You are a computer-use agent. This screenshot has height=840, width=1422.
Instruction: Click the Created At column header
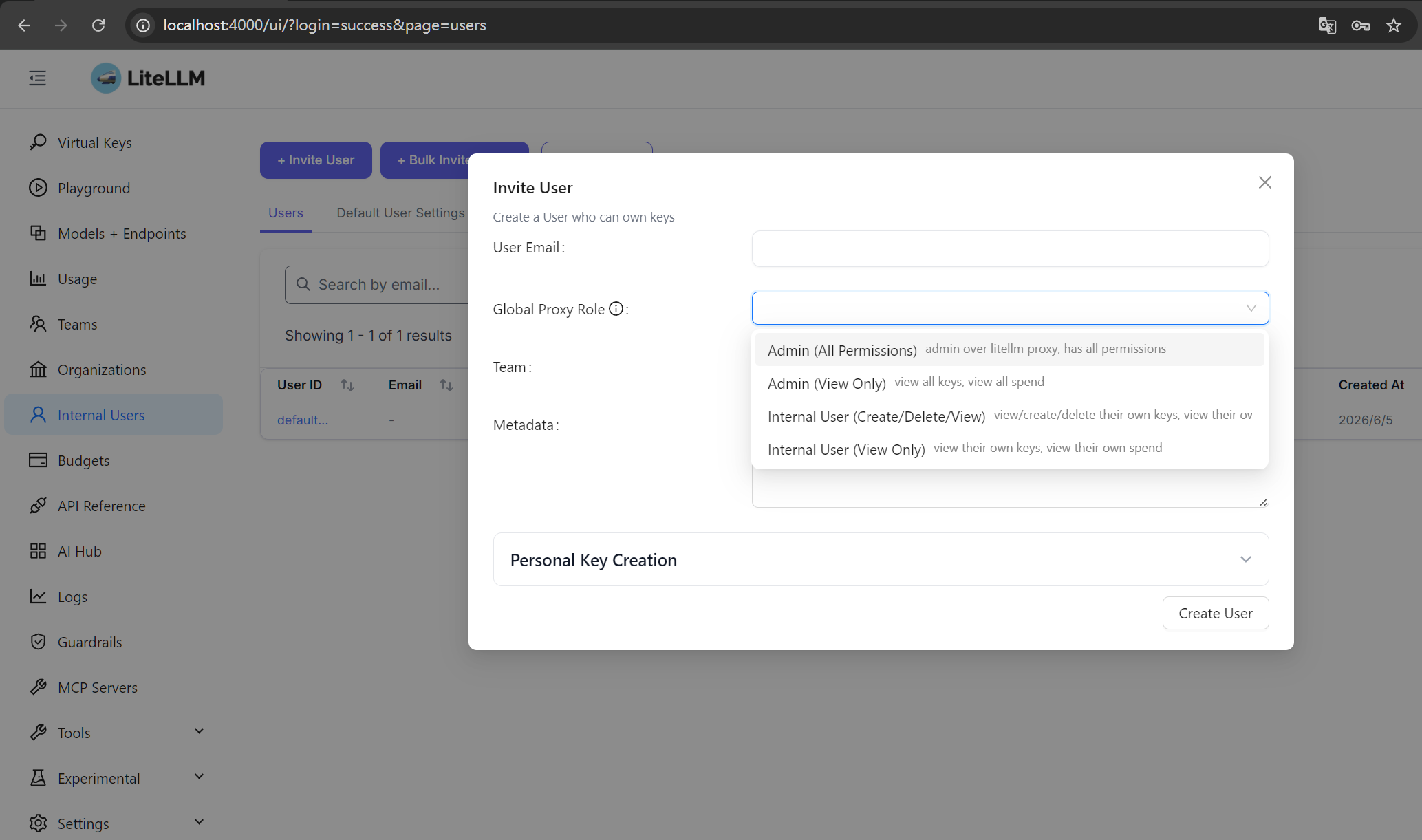tap(1371, 385)
